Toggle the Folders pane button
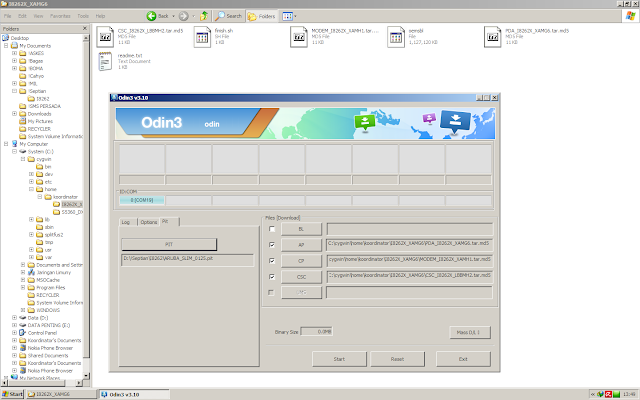The image size is (640, 400). pos(262,16)
